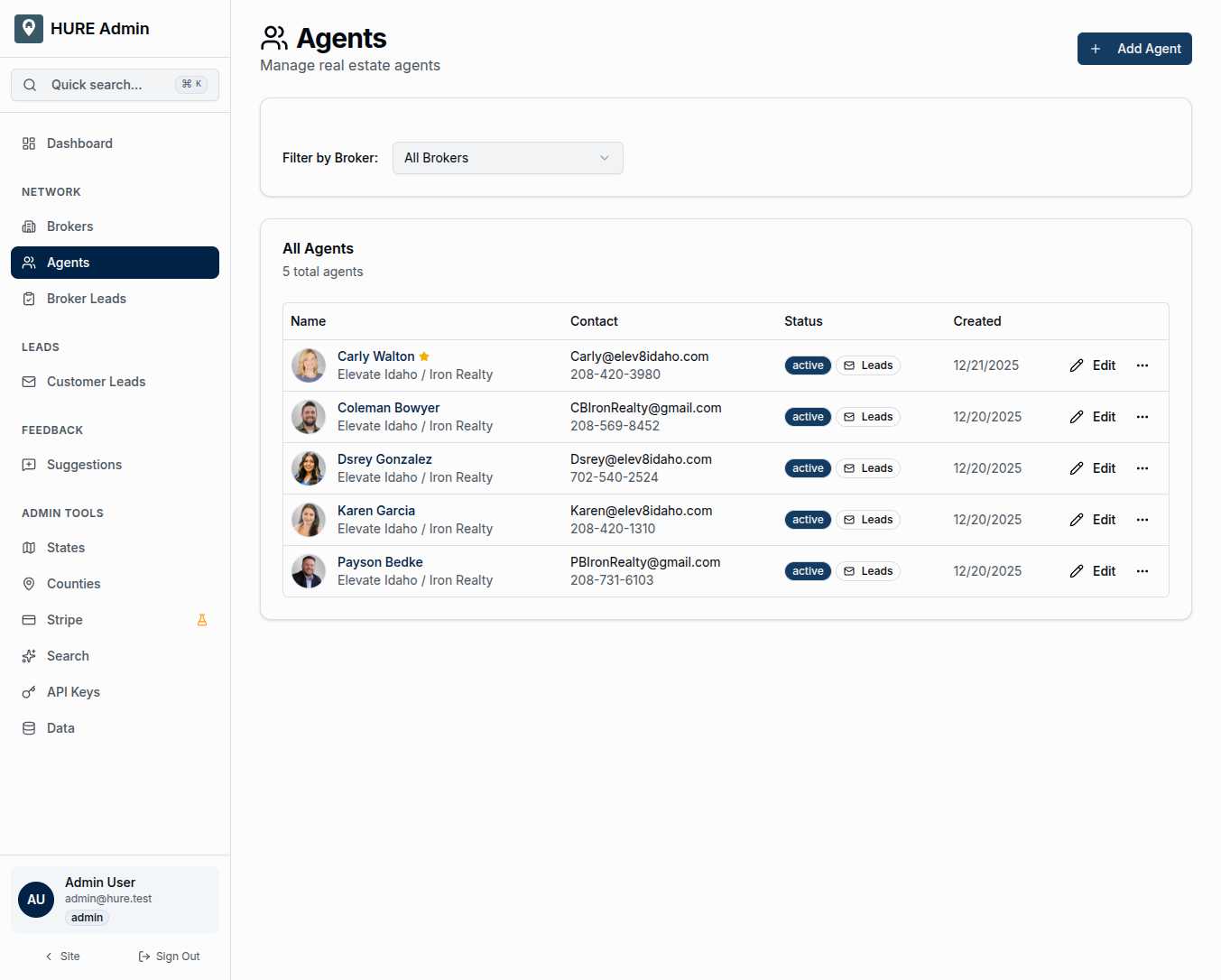
Task: View the Suggestions feedback page
Action: pos(84,465)
